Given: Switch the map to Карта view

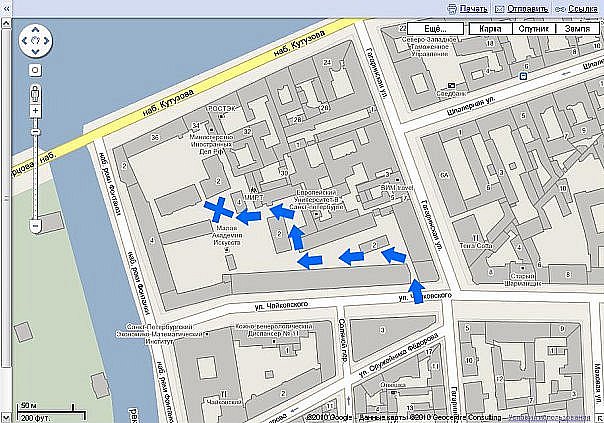Looking at the screenshot, I should coord(490,29).
